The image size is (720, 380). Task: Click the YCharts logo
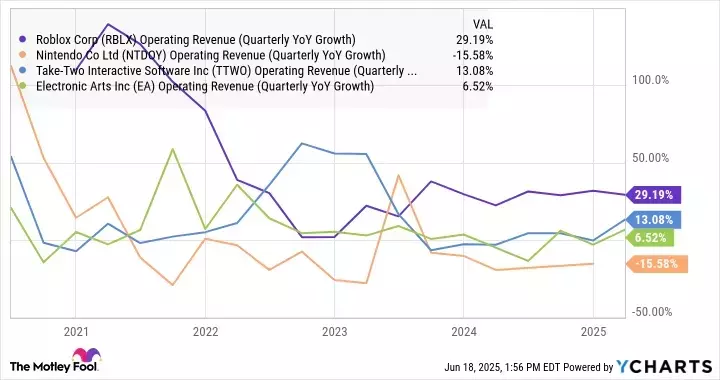(x=664, y=366)
